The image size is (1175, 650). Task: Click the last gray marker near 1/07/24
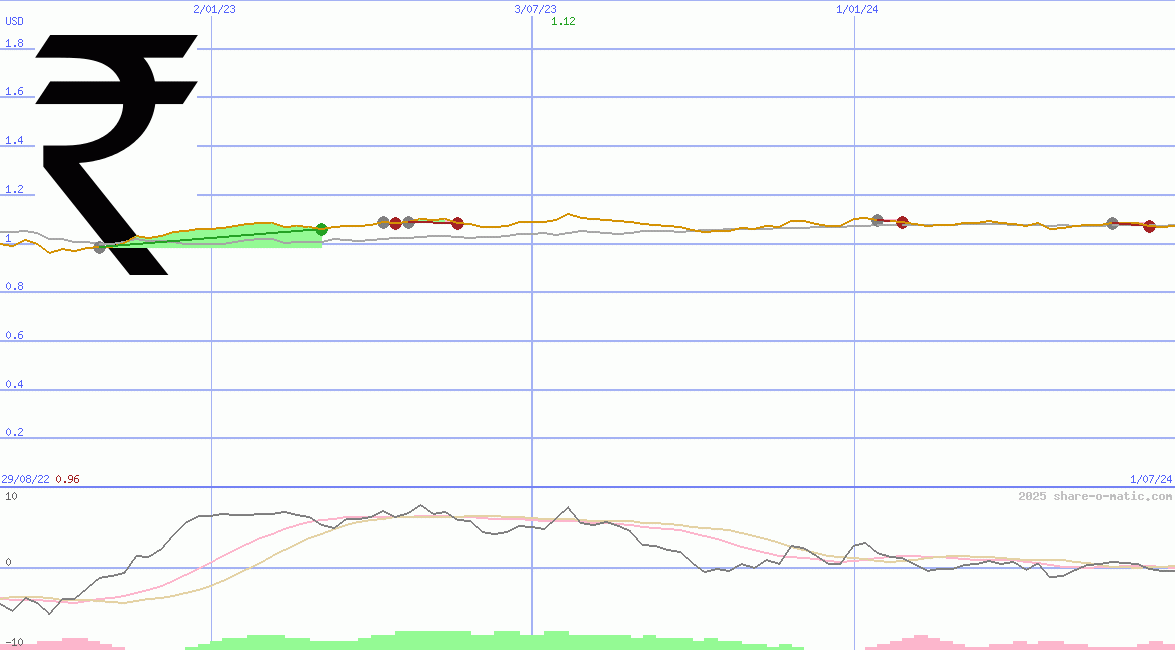[x=1113, y=223]
